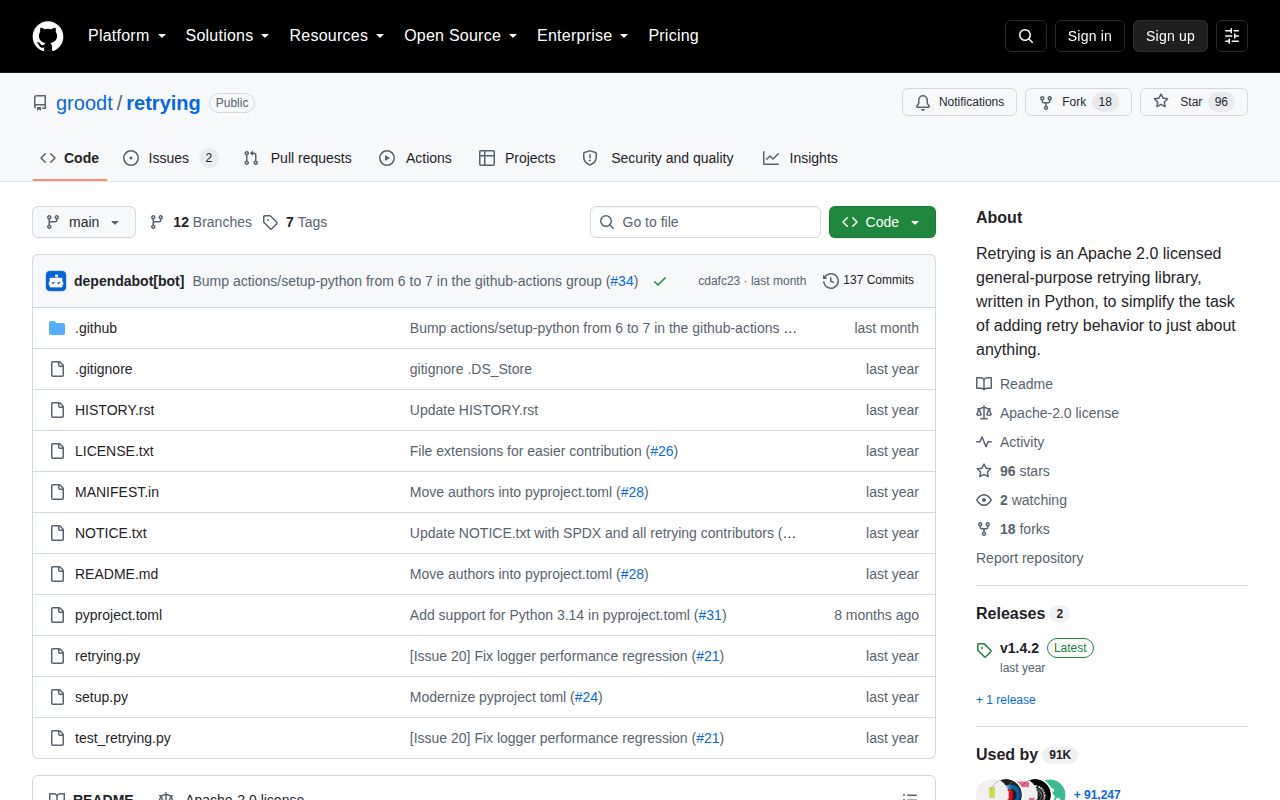
Task: Open the v1.4.2 latest release
Action: tap(1035, 656)
